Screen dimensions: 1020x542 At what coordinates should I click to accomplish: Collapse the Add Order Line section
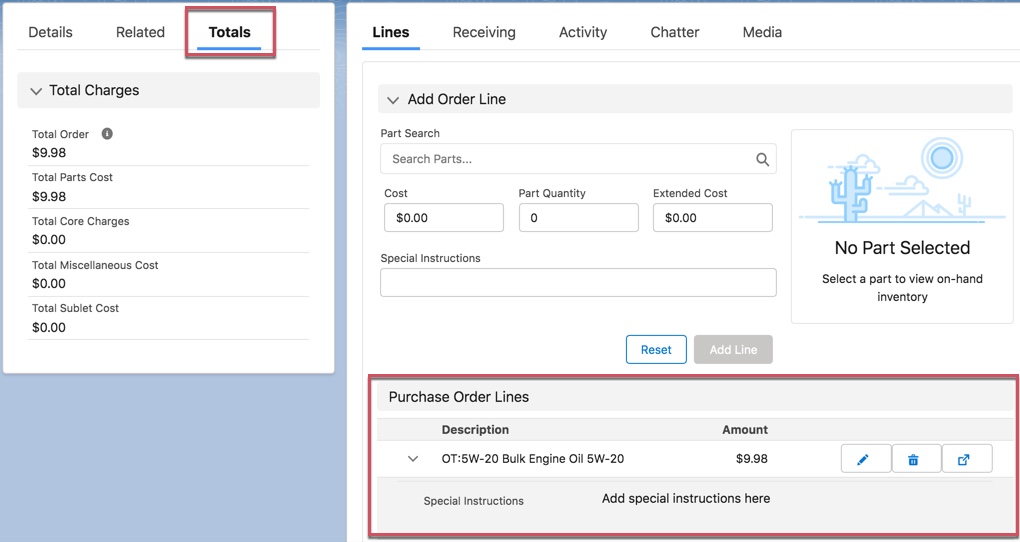[x=393, y=100]
